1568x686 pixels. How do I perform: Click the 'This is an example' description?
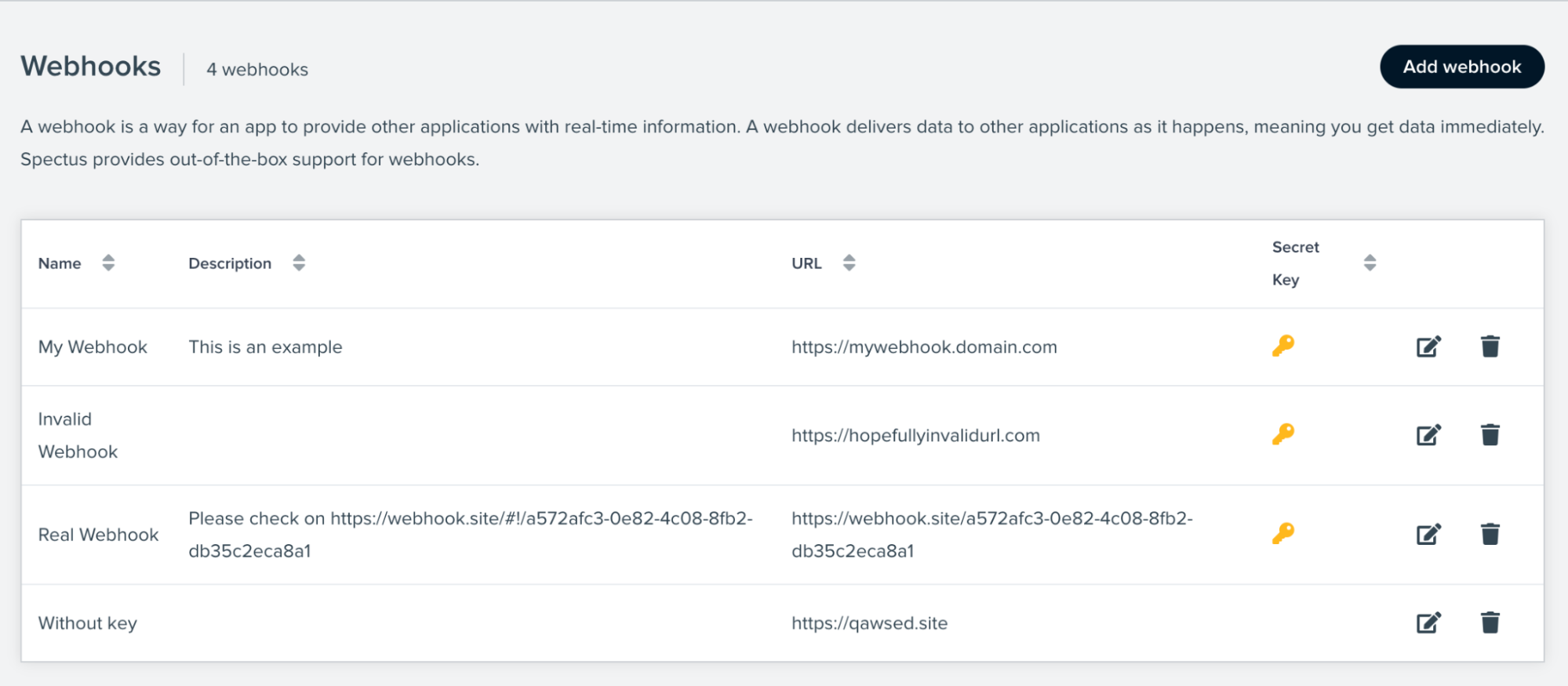click(x=265, y=347)
